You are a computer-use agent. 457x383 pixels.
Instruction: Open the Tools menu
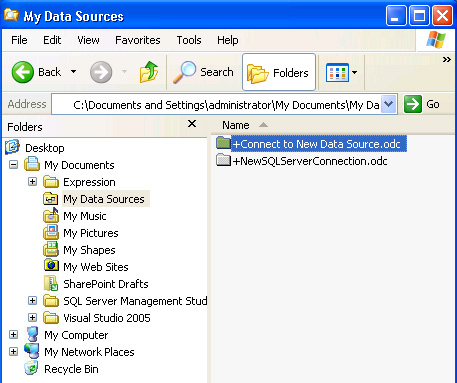pos(189,40)
